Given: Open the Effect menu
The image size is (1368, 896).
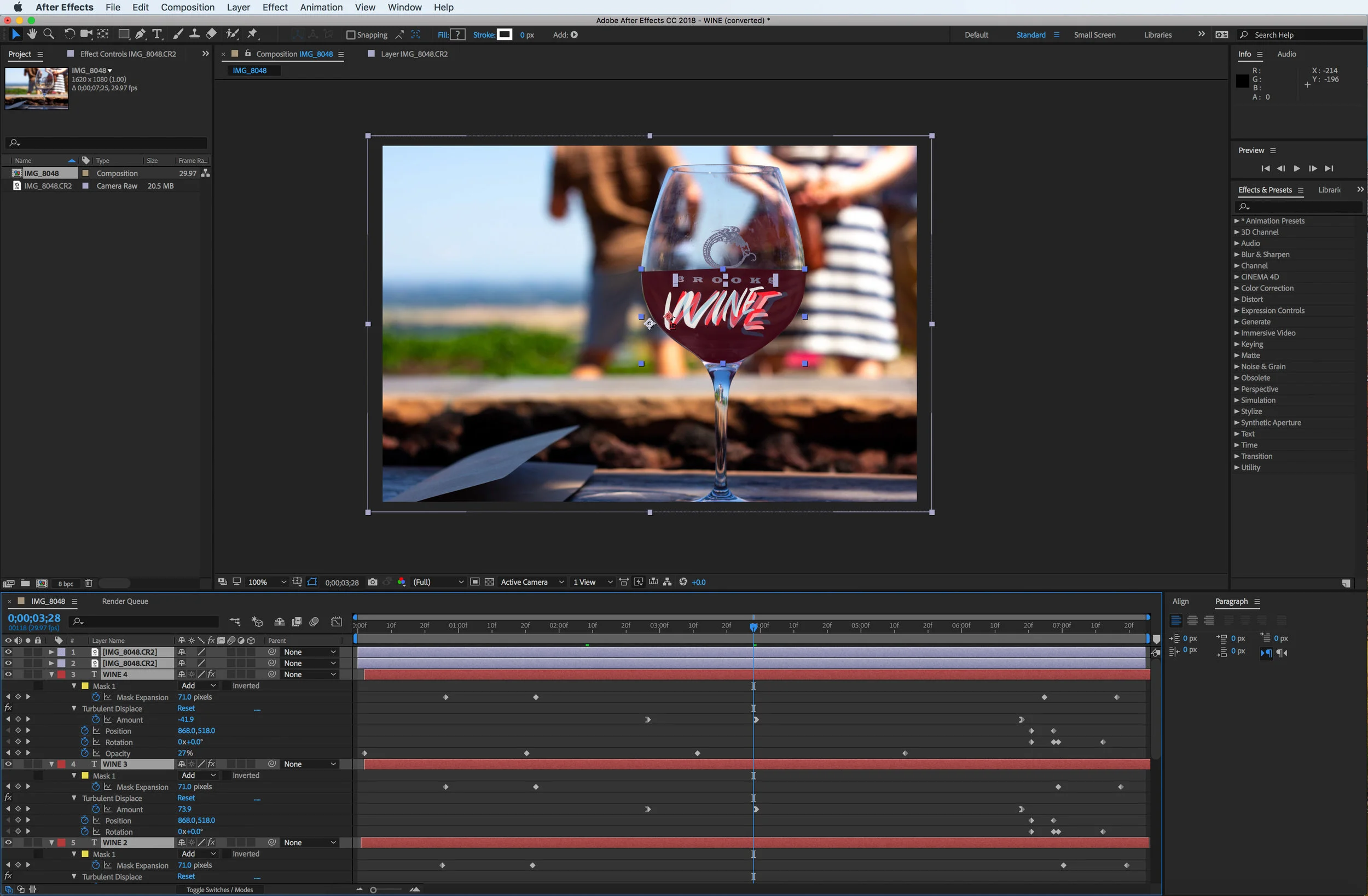Looking at the screenshot, I should click(275, 7).
